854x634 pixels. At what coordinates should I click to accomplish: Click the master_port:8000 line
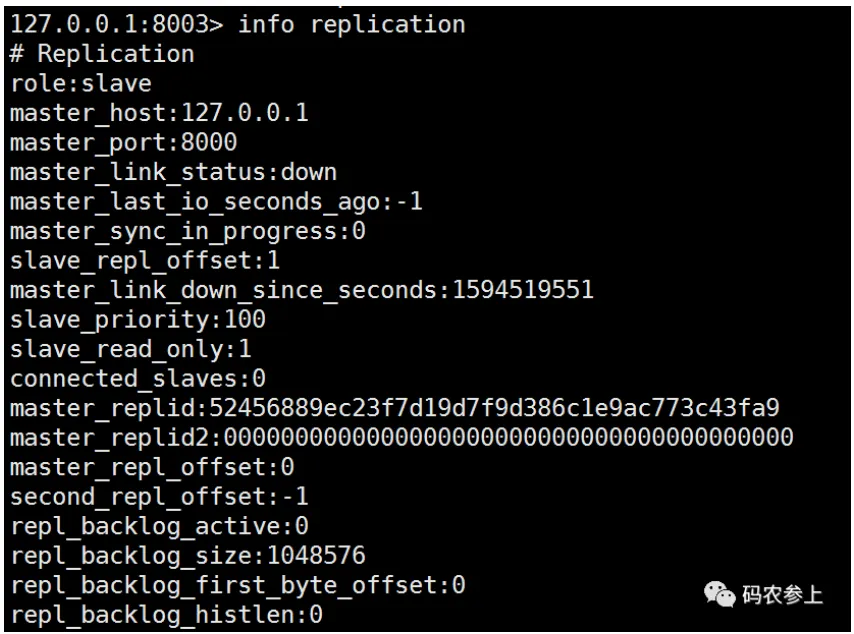124,143
